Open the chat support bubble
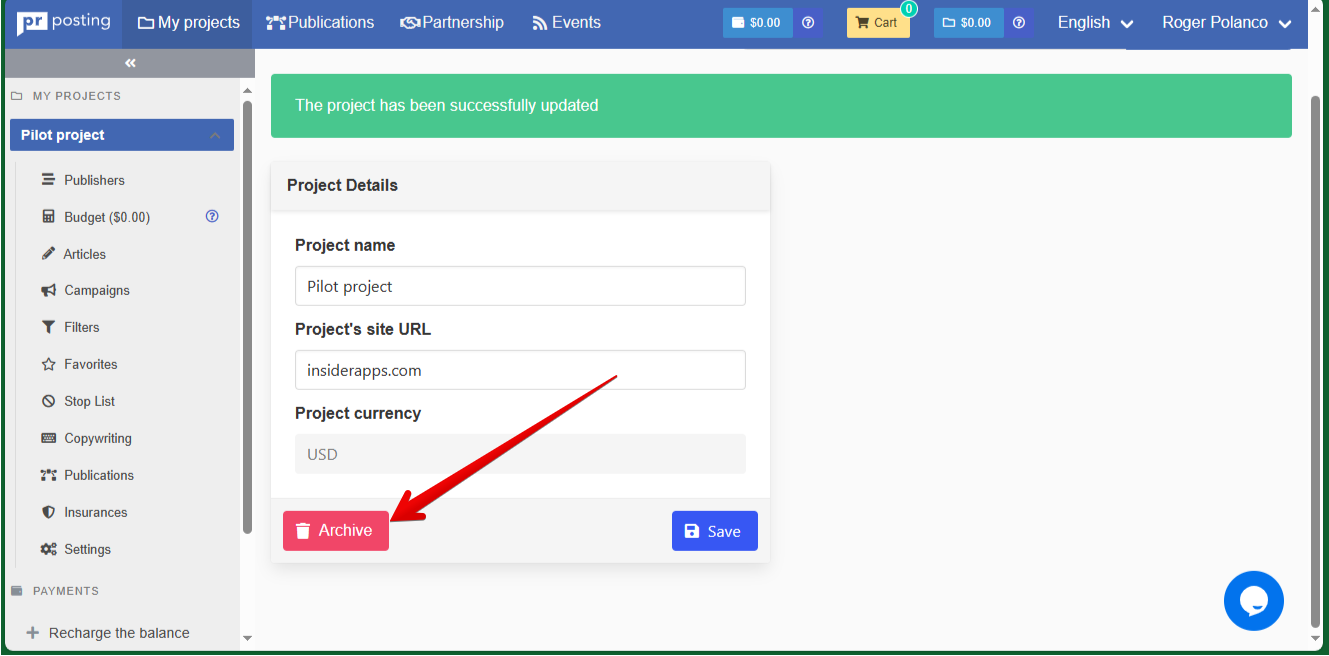 1253,600
